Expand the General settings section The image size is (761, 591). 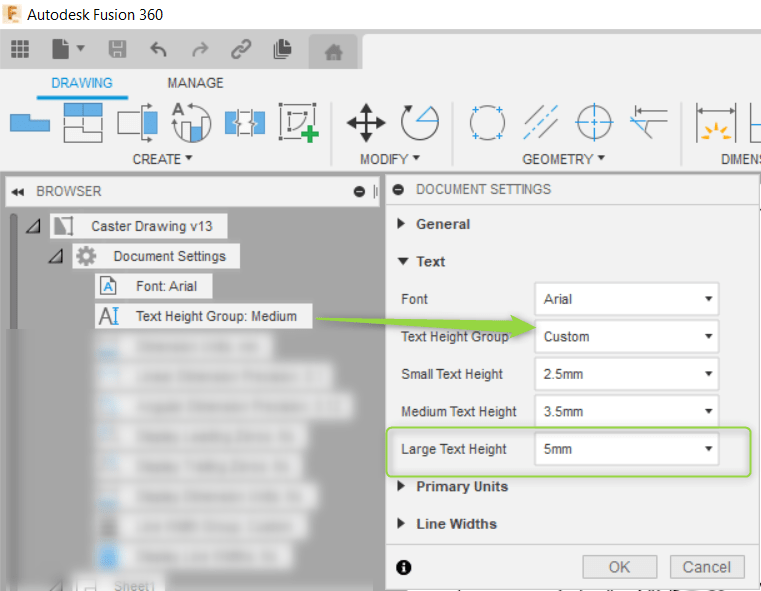tap(403, 224)
